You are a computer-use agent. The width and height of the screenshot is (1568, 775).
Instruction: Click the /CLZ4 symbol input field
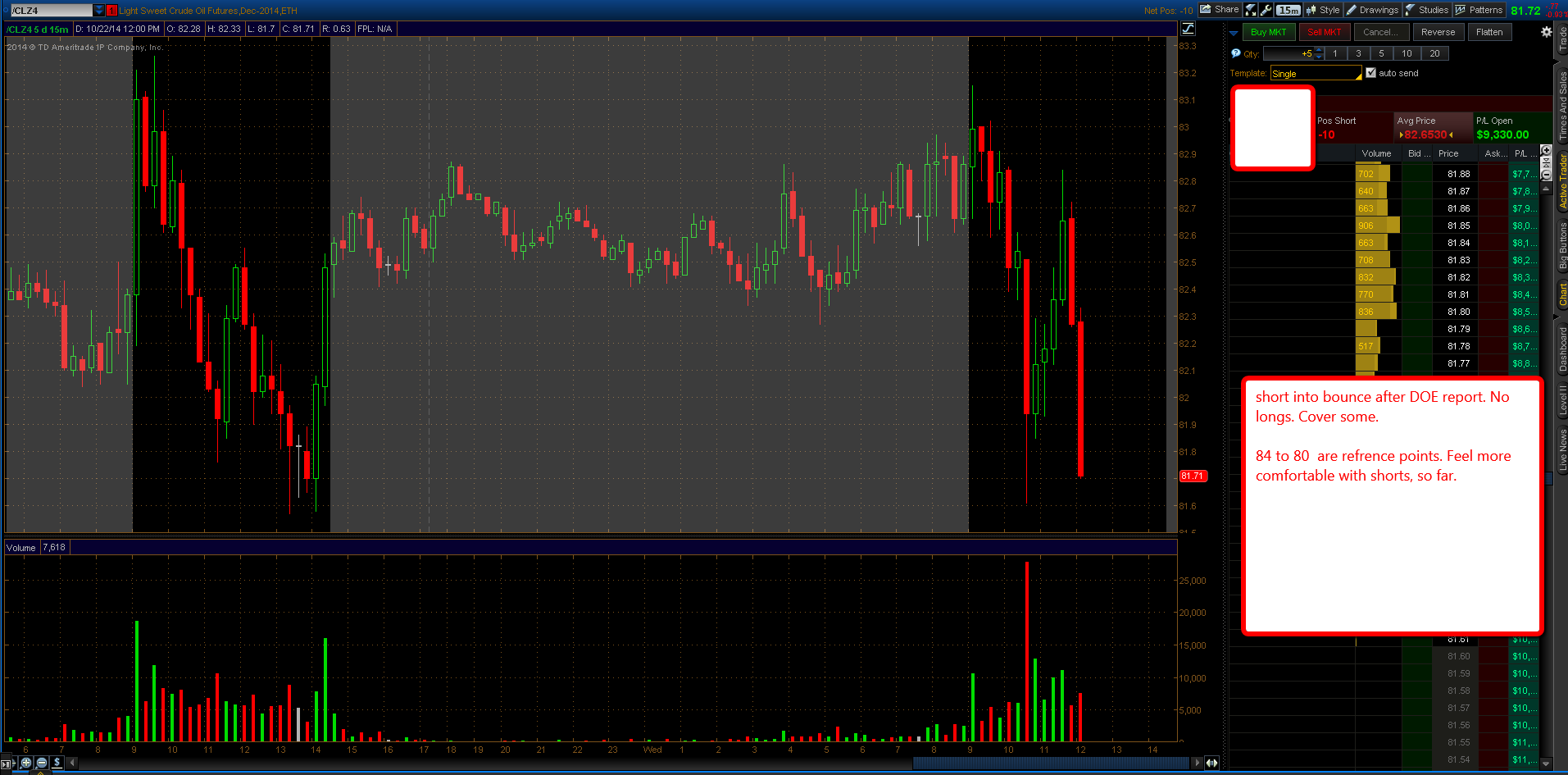[50, 11]
